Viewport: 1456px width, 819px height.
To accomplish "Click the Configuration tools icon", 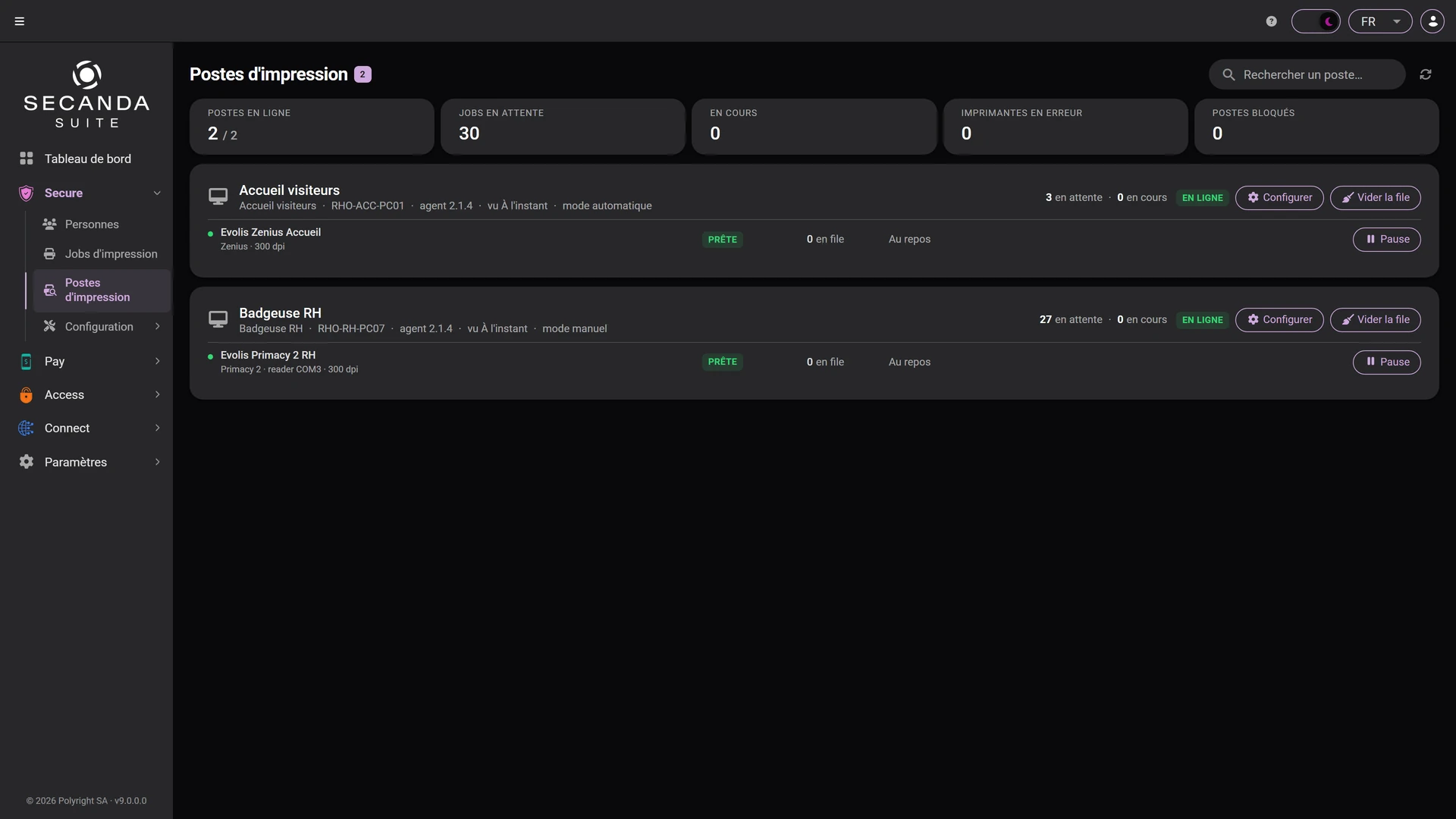I will pos(50,327).
